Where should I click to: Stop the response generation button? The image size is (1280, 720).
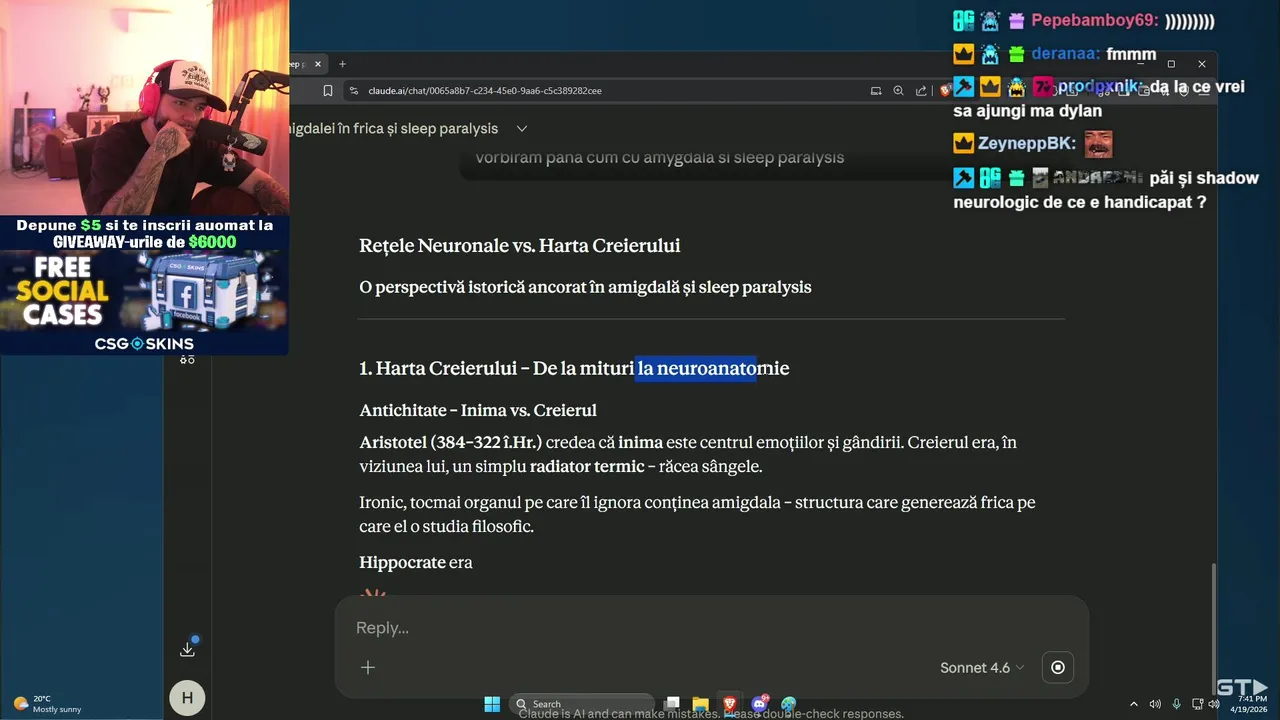pos(1058,667)
